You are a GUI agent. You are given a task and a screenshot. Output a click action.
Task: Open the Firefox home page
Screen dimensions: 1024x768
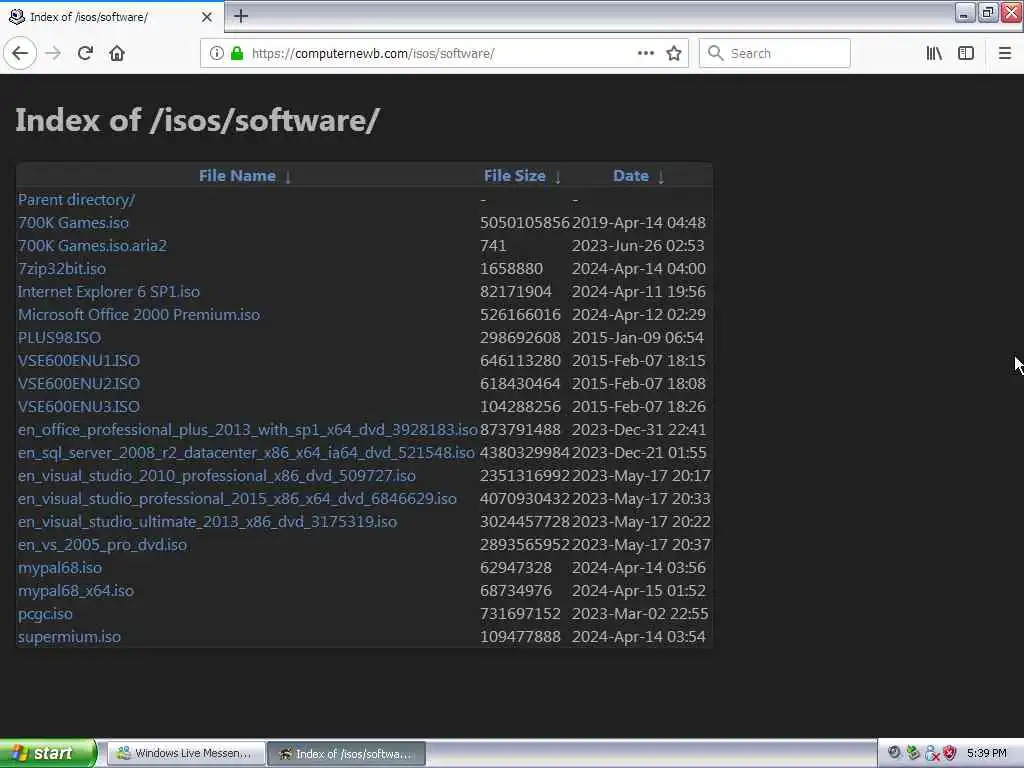(117, 53)
